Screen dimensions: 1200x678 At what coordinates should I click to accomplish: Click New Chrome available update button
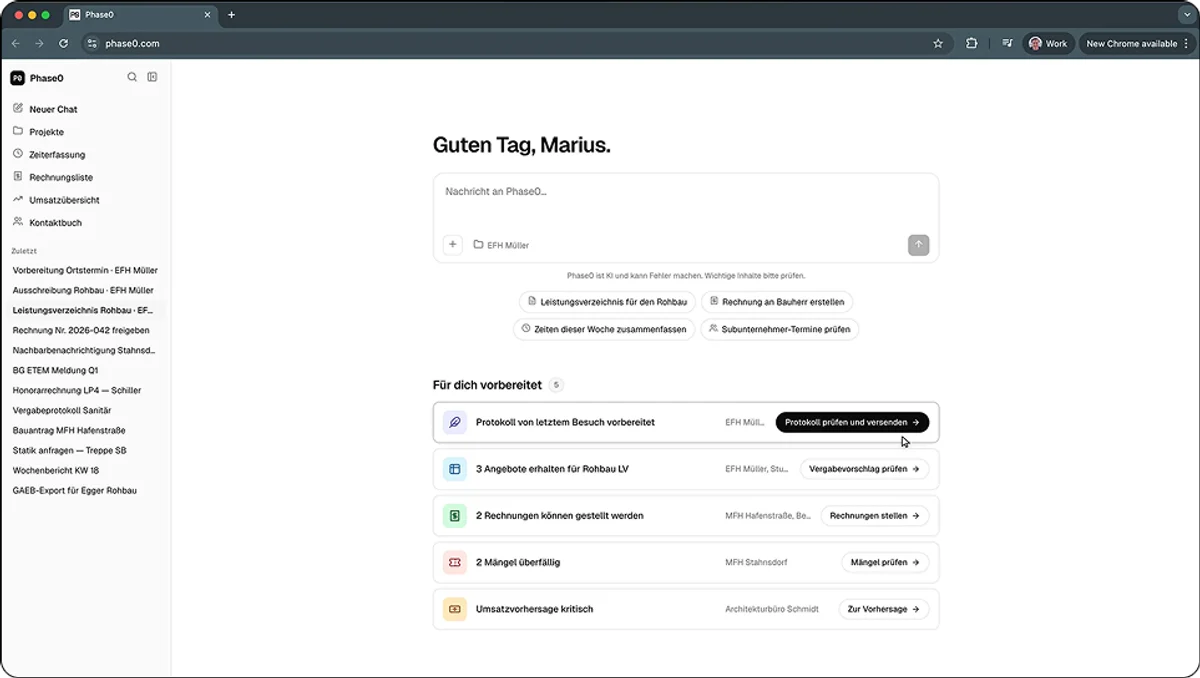pyautogui.click(x=1138, y=43)
